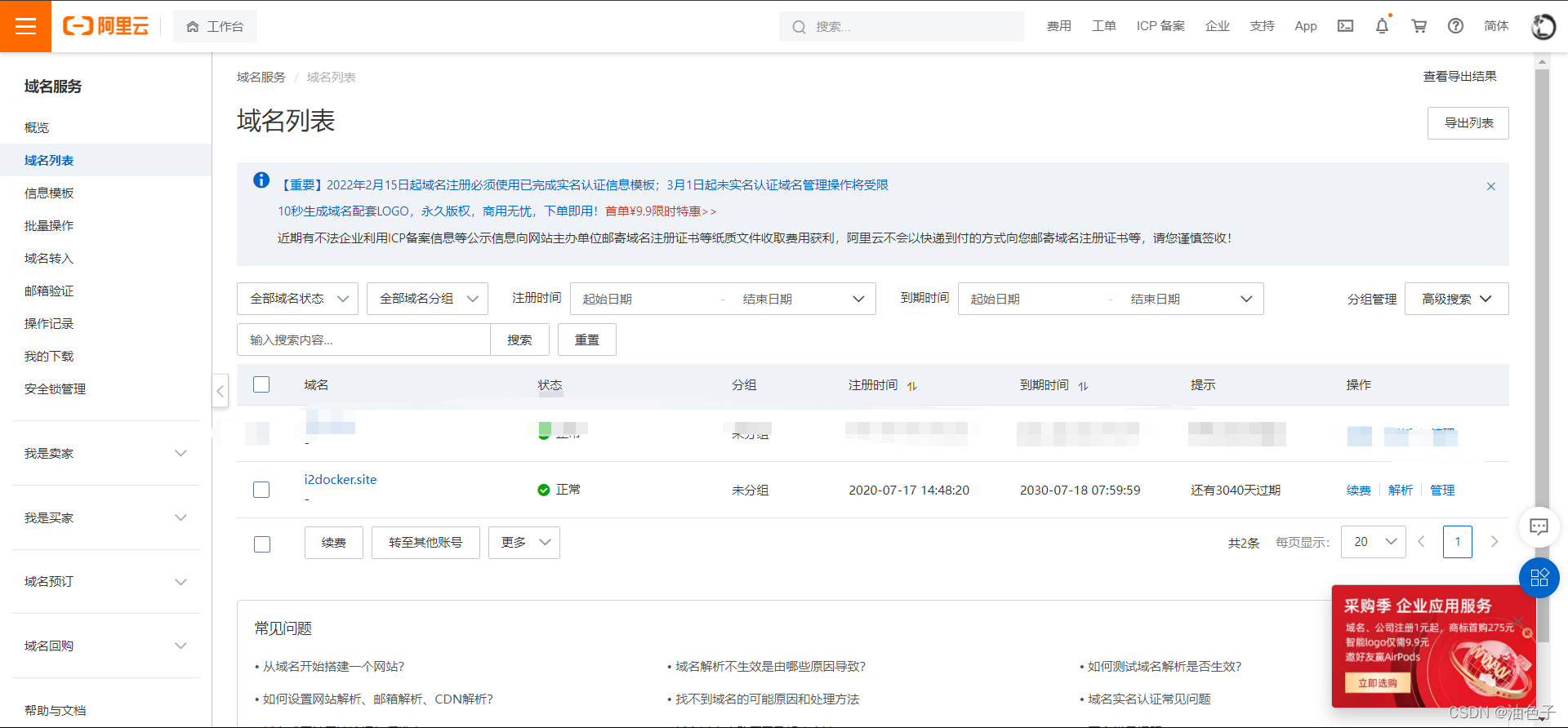This screenshot has height=728, width=1568.
Task: Toggle select-all checkbox in table header
Action: pos(261,384)
